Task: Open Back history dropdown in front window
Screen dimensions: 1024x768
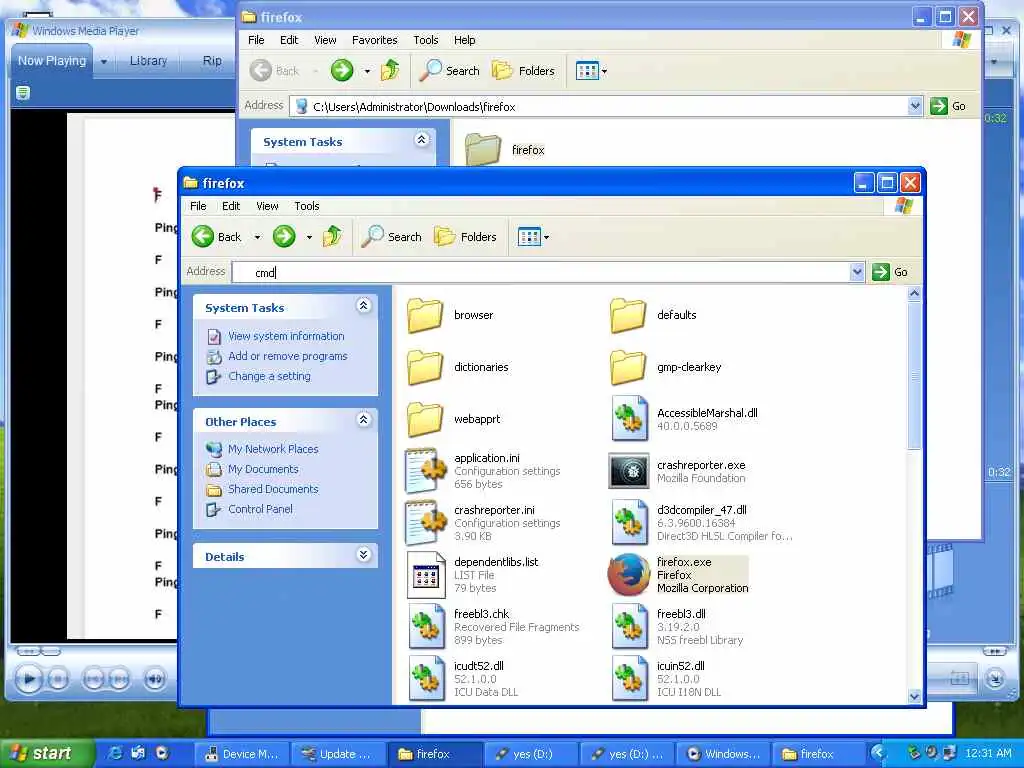Action: coord(257,237)
